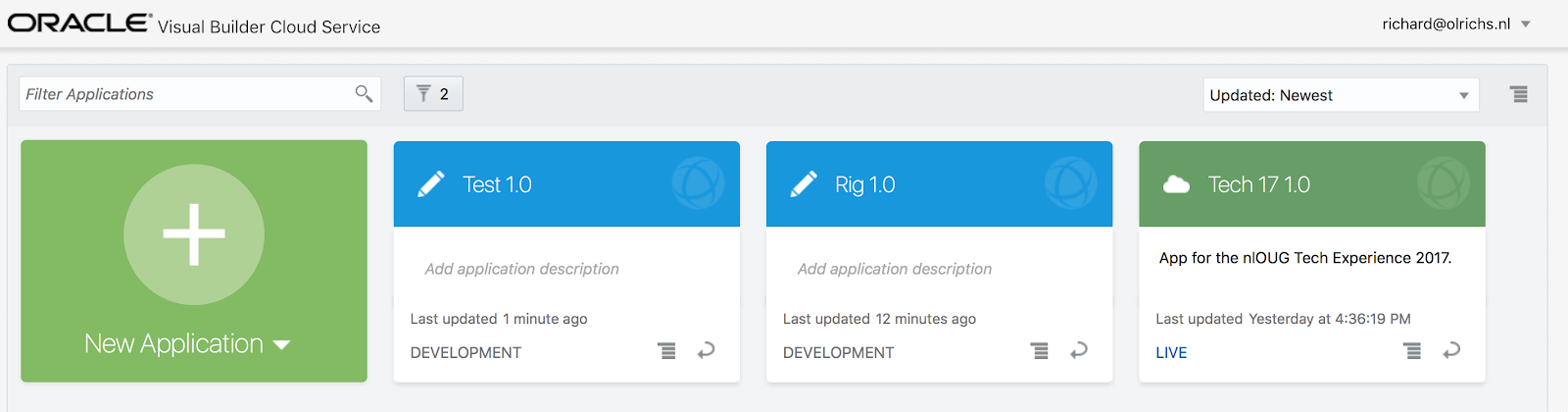Viewport: 1568px width, 412px height.
Task: Click the large plus circle for new application
Action: (x=194, y=234)
